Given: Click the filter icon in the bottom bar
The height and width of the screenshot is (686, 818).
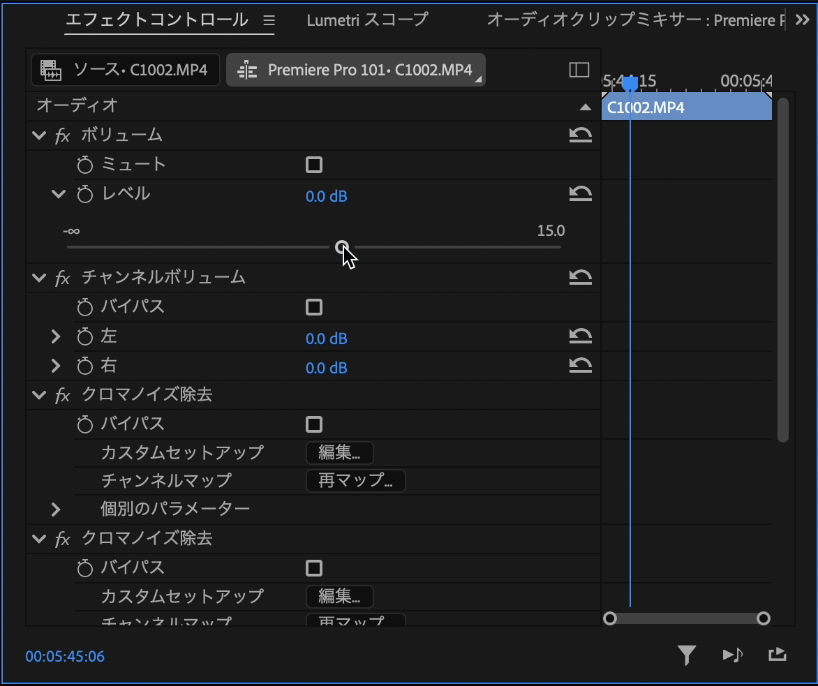Looking at the screenshot, I should (x=687, y=655).
